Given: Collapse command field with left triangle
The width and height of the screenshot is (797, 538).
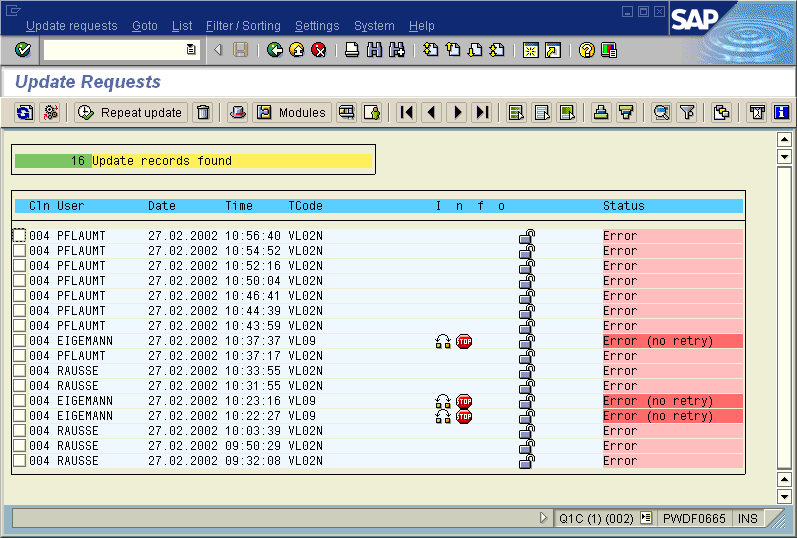Looking at the screenshot, I should 218,50.
